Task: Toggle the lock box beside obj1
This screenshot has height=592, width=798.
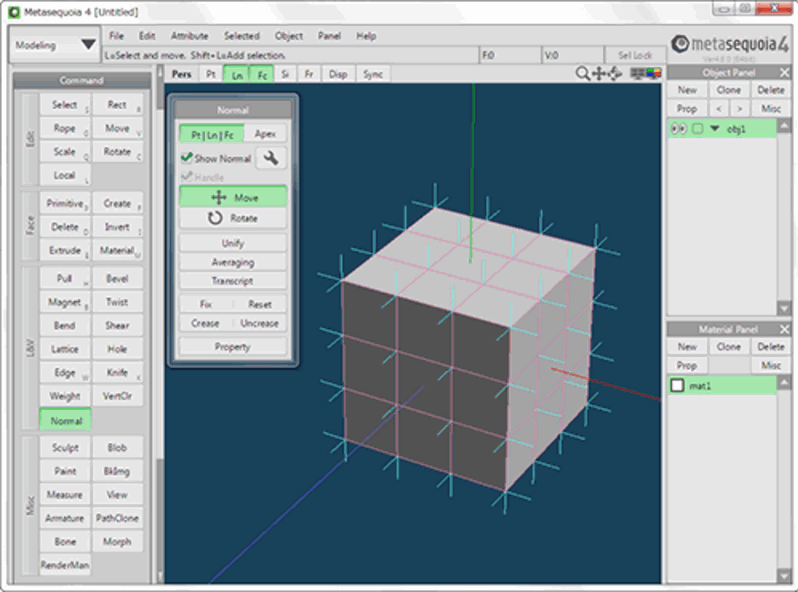Action: click(x=697, y=128)
